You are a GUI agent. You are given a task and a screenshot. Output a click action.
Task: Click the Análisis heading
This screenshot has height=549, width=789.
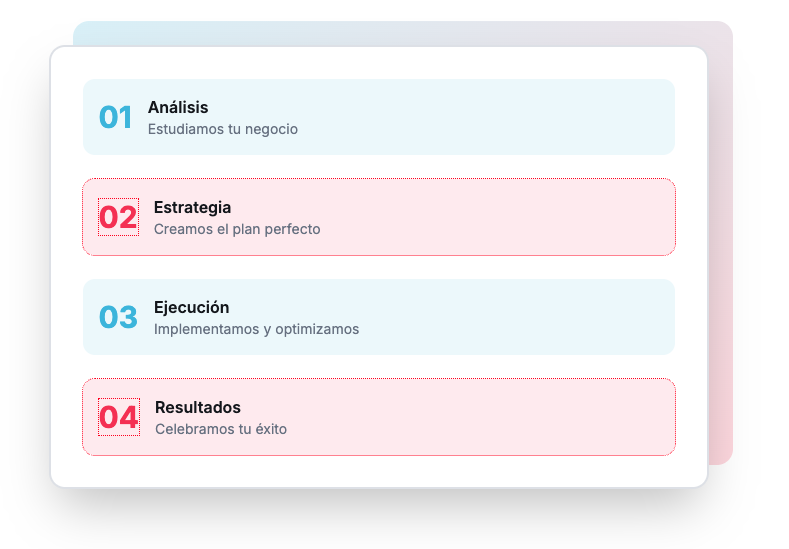178,107
